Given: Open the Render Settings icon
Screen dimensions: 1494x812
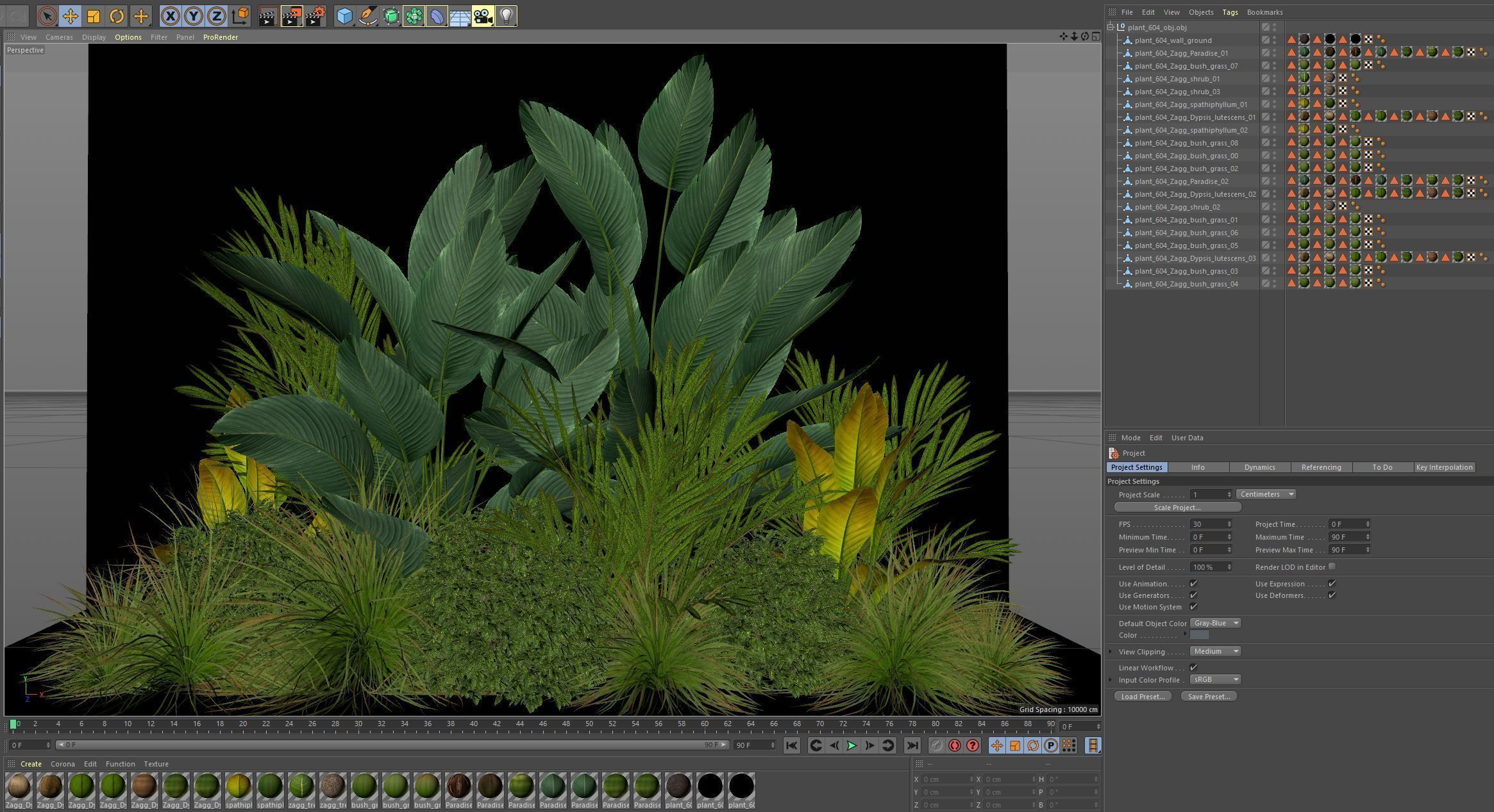Looking at the screenshot, I should coord(315,16).
